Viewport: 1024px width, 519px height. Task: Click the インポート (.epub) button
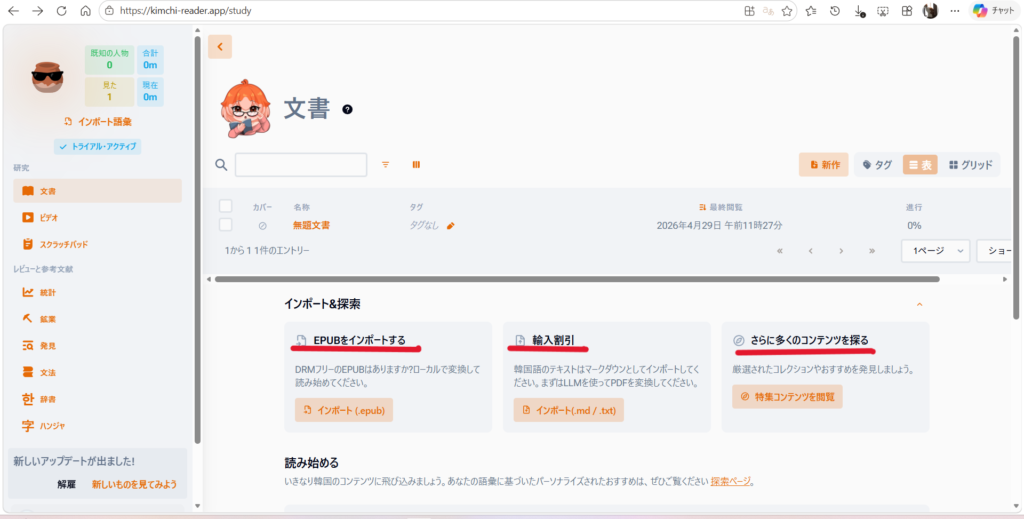point(344,410)
